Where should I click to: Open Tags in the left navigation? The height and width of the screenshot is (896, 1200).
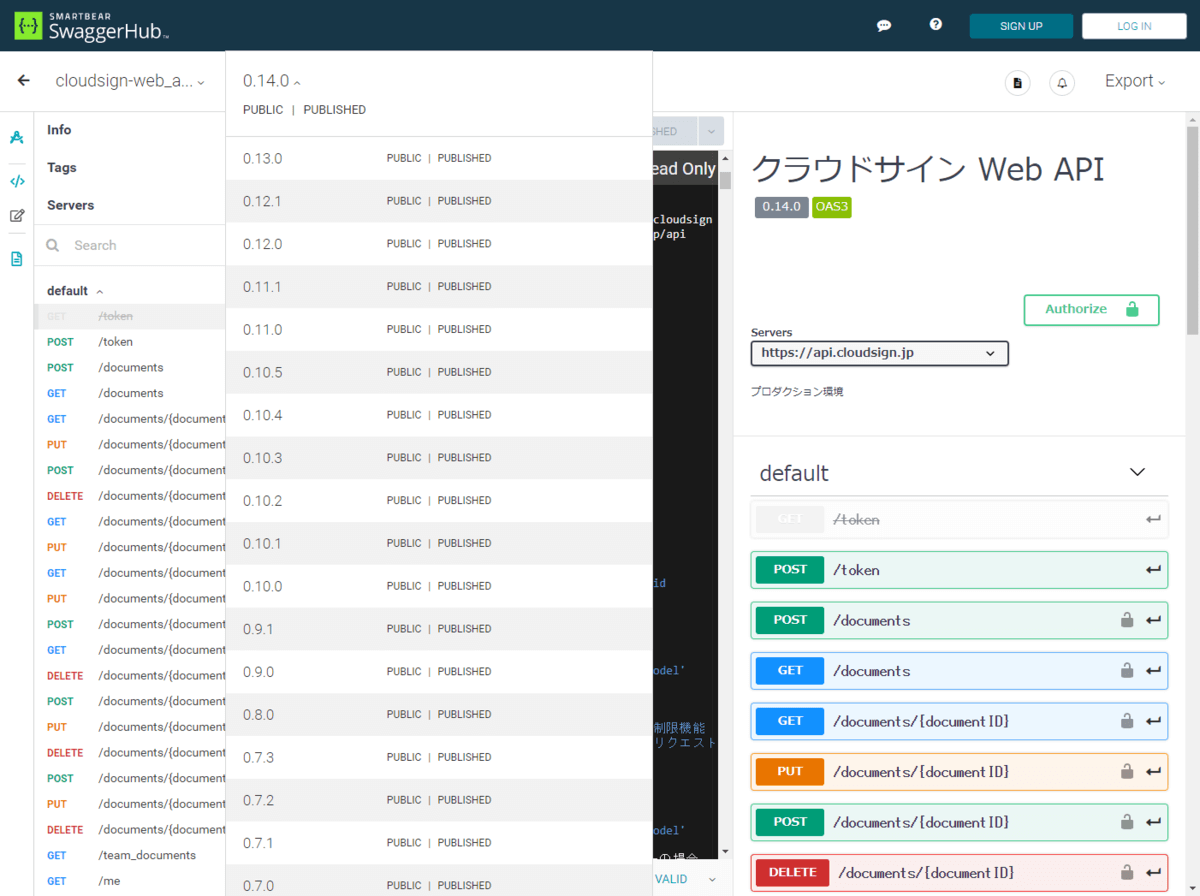click(x=62, y=168)
